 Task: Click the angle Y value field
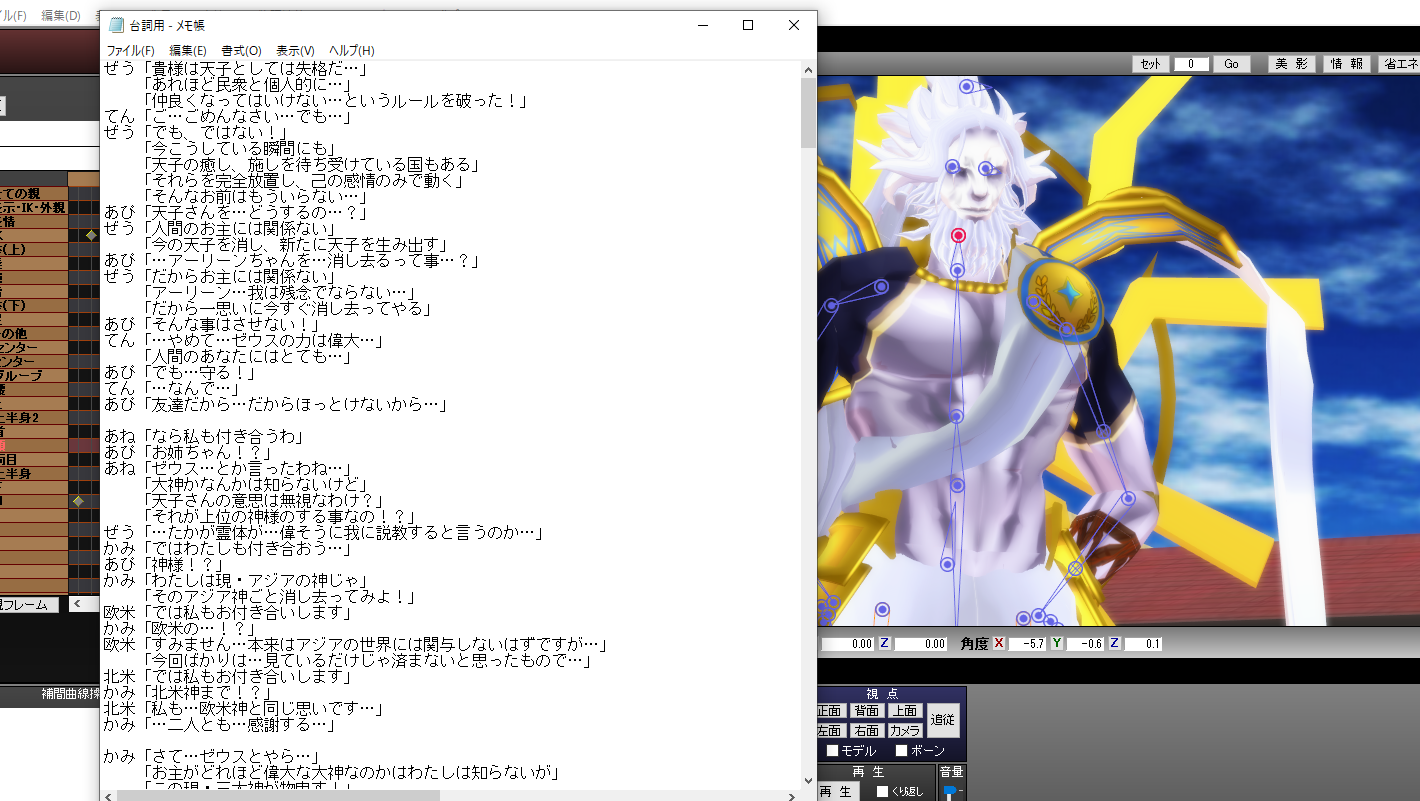pos(1084,644)
